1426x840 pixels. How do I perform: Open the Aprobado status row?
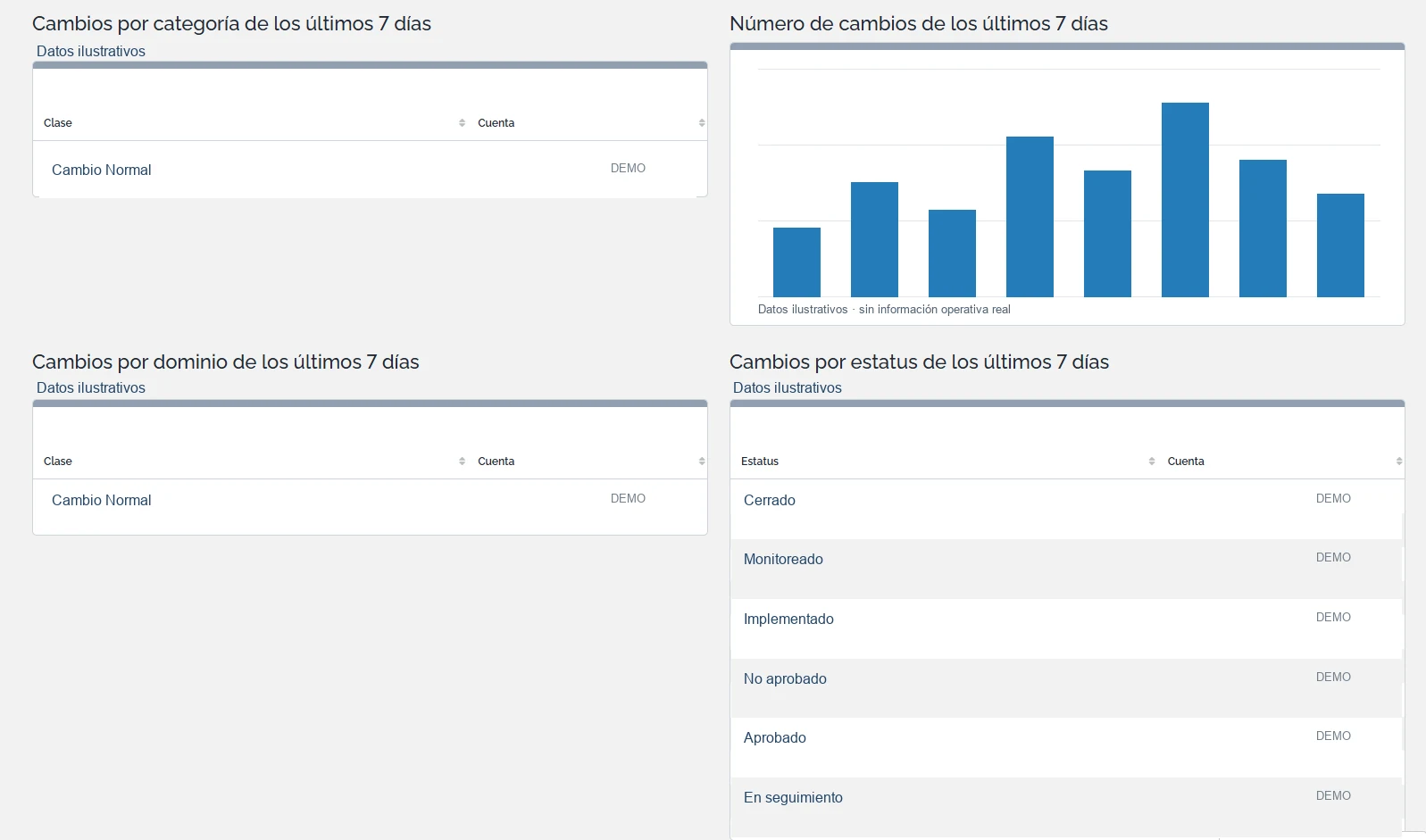pyautogui.click(x=1067, y=747)
